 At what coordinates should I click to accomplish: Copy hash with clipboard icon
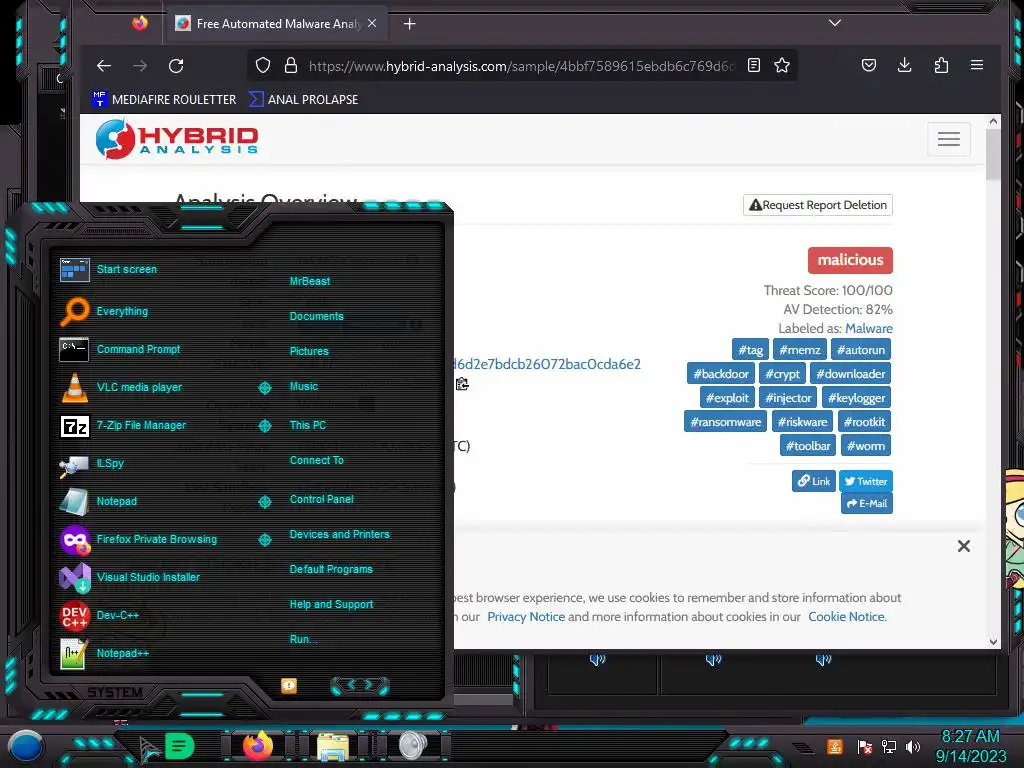[462, 384]
